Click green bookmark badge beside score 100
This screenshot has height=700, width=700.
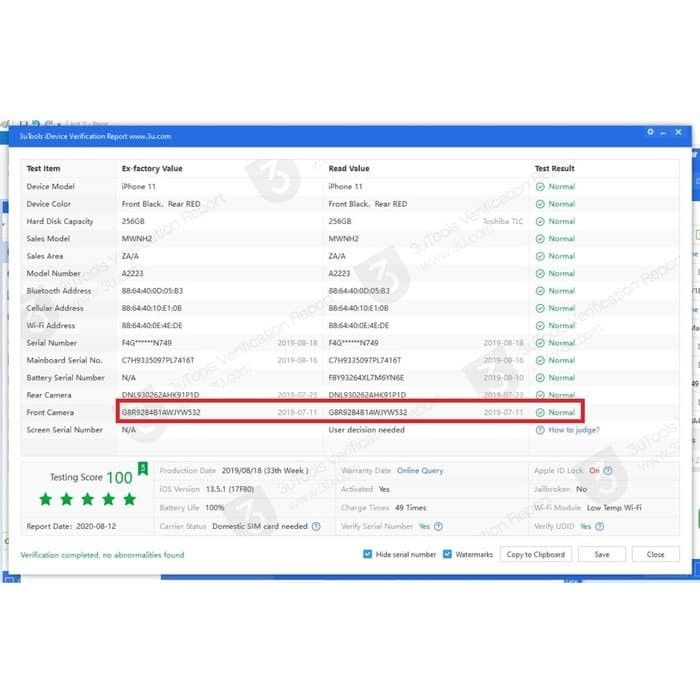tap(143, 469)
